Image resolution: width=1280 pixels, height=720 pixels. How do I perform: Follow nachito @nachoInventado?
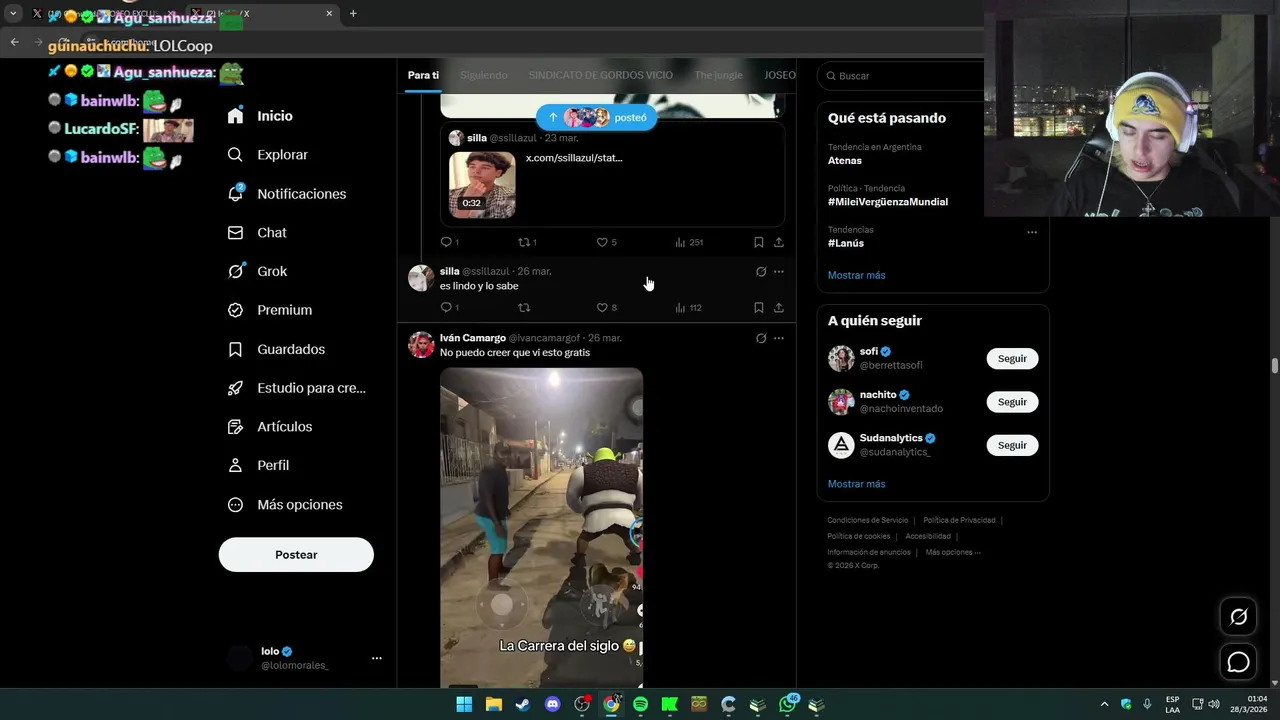1012,402
